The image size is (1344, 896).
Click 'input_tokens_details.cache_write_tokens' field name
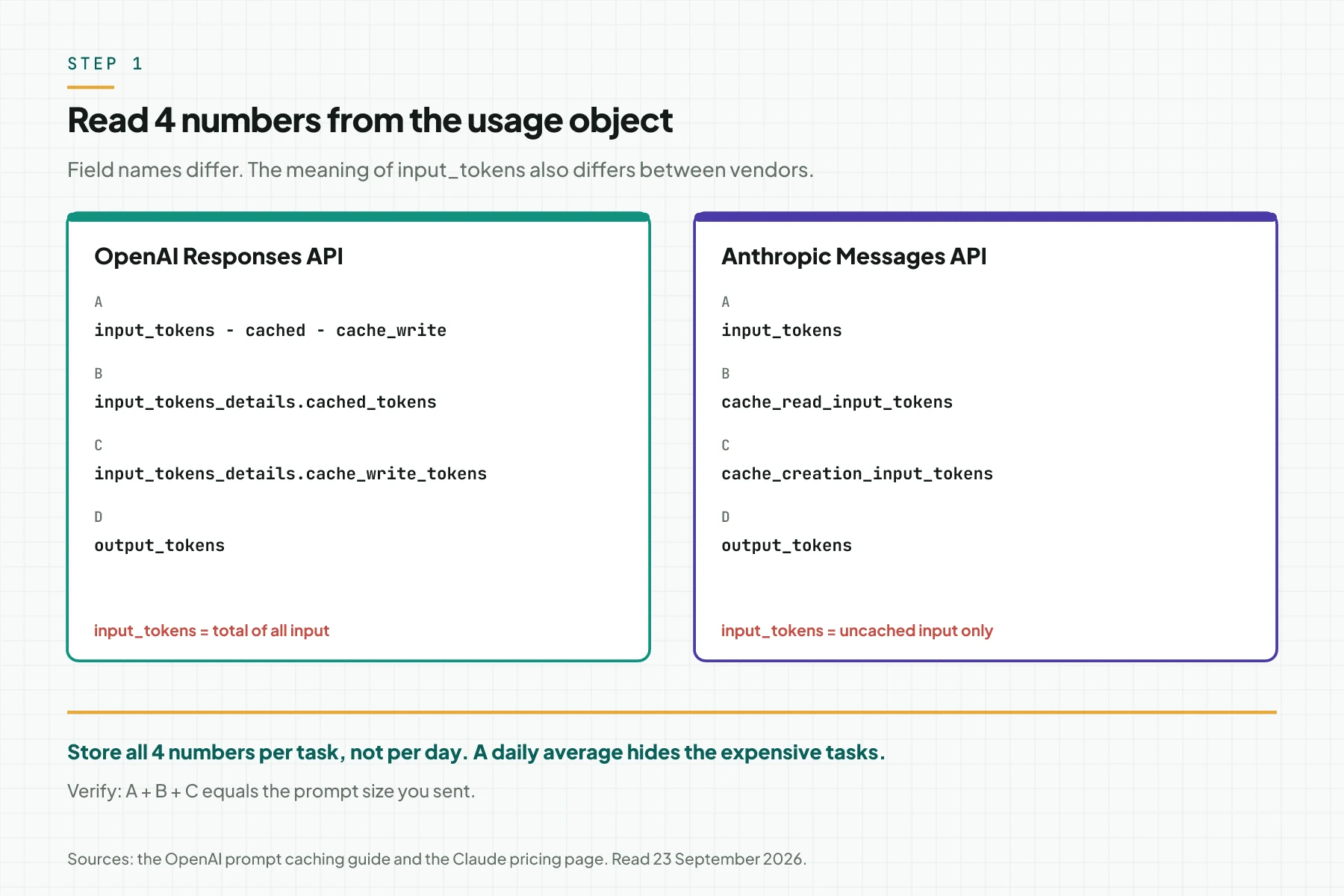click(x=290, y=473)
